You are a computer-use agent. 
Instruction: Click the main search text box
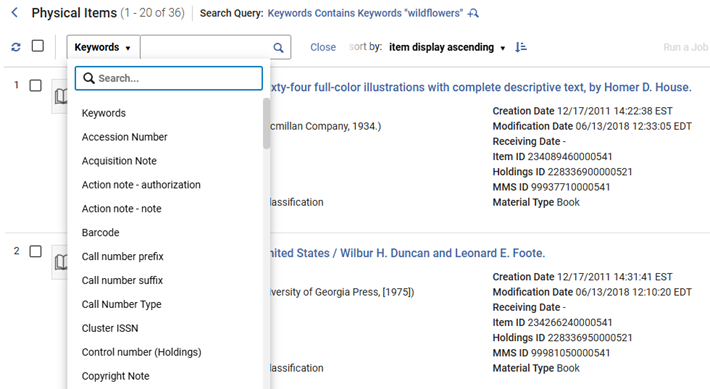(x=206, y=47)
